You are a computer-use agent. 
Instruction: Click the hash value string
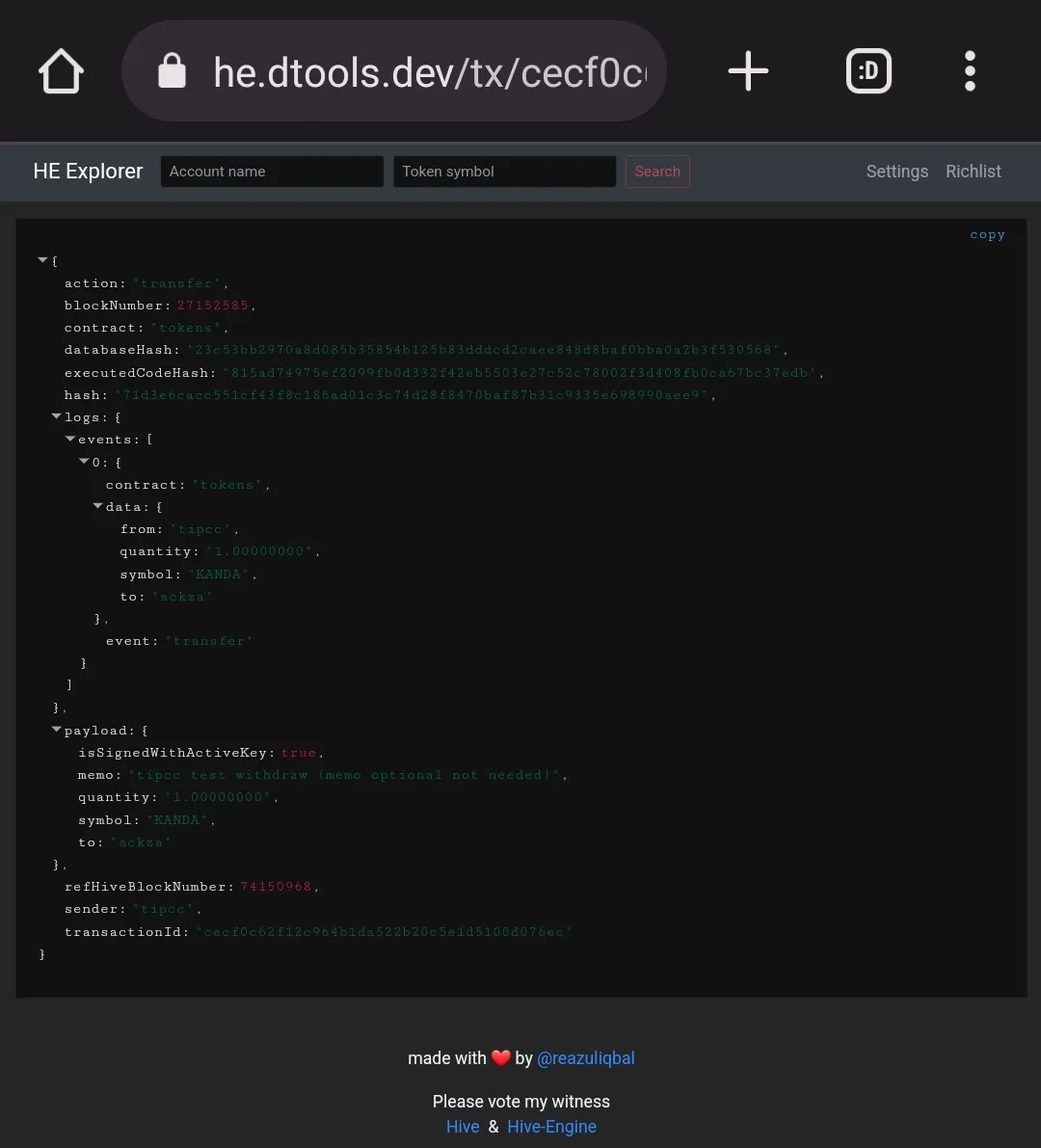coord(412,395)
